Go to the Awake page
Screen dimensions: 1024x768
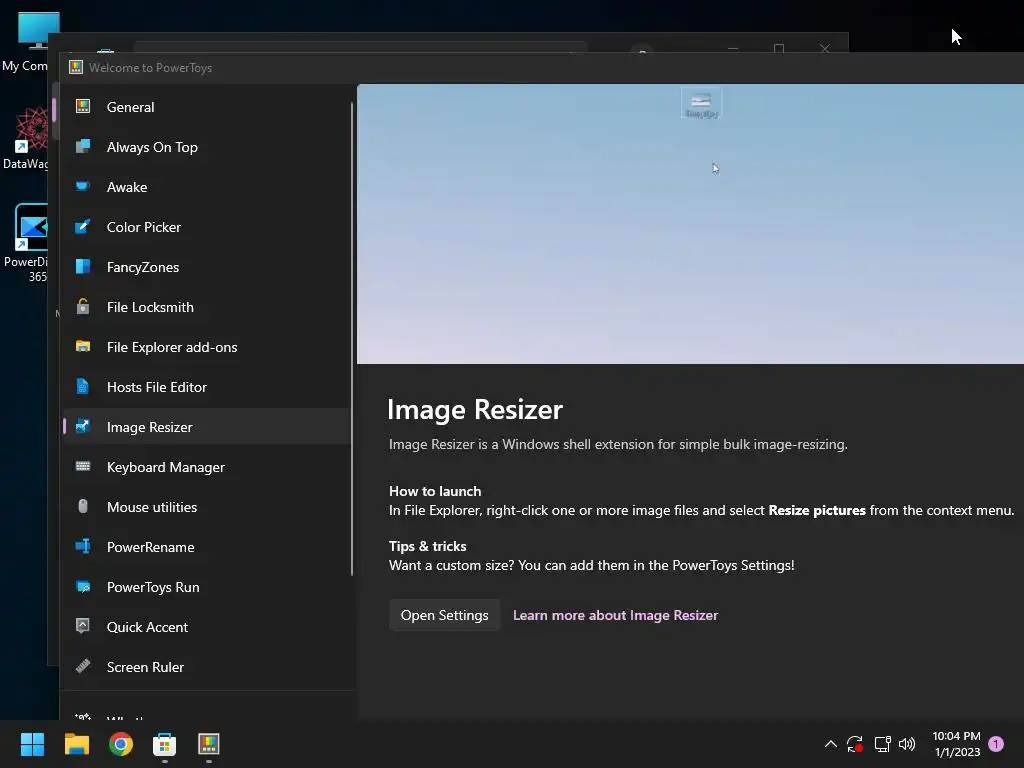pos(206,187)
